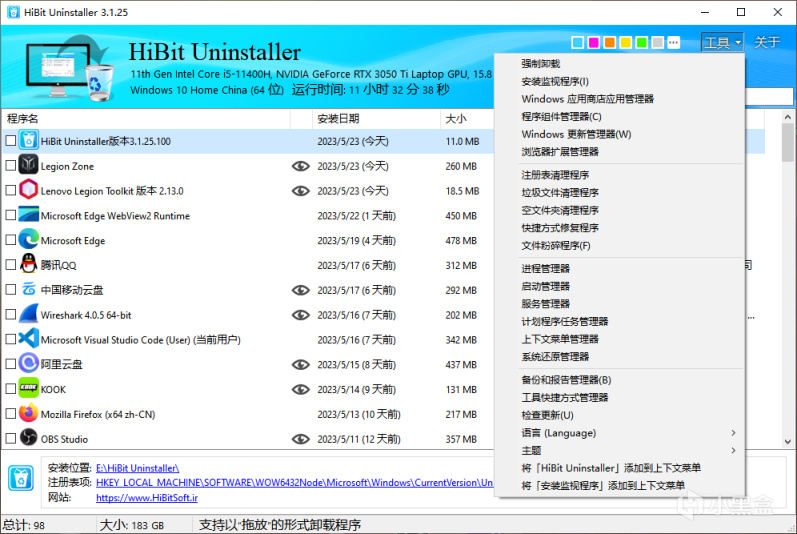Click the HiBit icon in details panel

coord(21,479)
